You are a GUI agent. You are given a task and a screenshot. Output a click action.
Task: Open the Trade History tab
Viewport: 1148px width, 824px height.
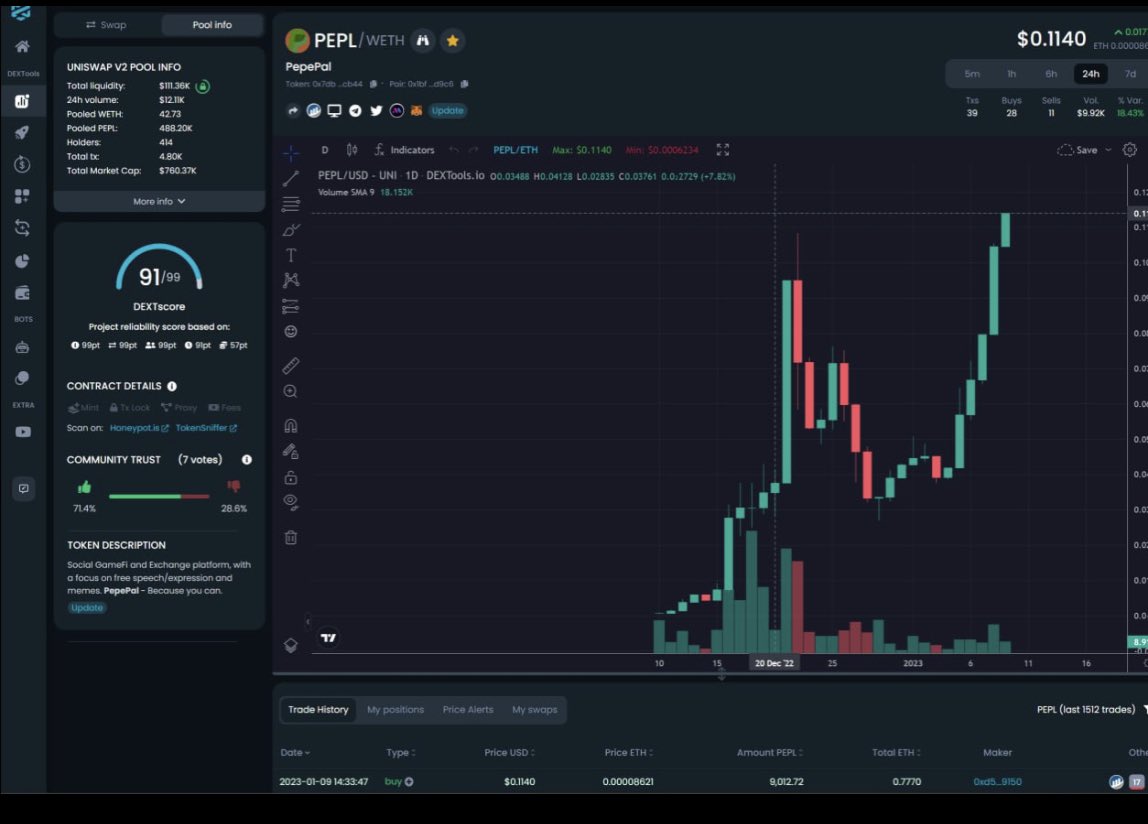(x=318, y=710)
